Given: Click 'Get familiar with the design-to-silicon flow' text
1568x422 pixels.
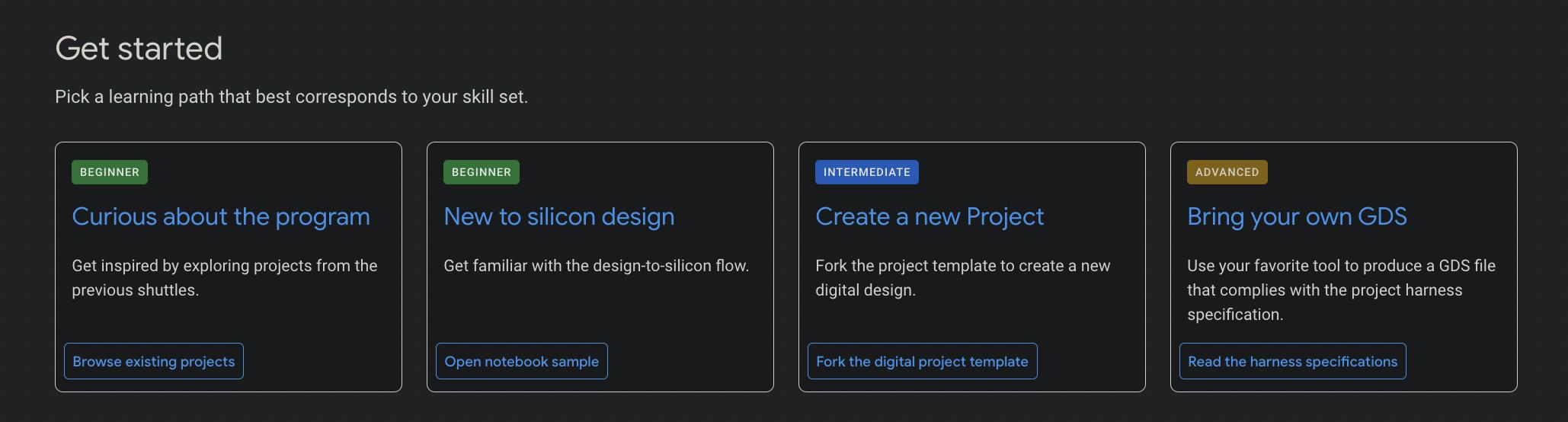Looking at the screenshot, I should click(x=596, y=266).
